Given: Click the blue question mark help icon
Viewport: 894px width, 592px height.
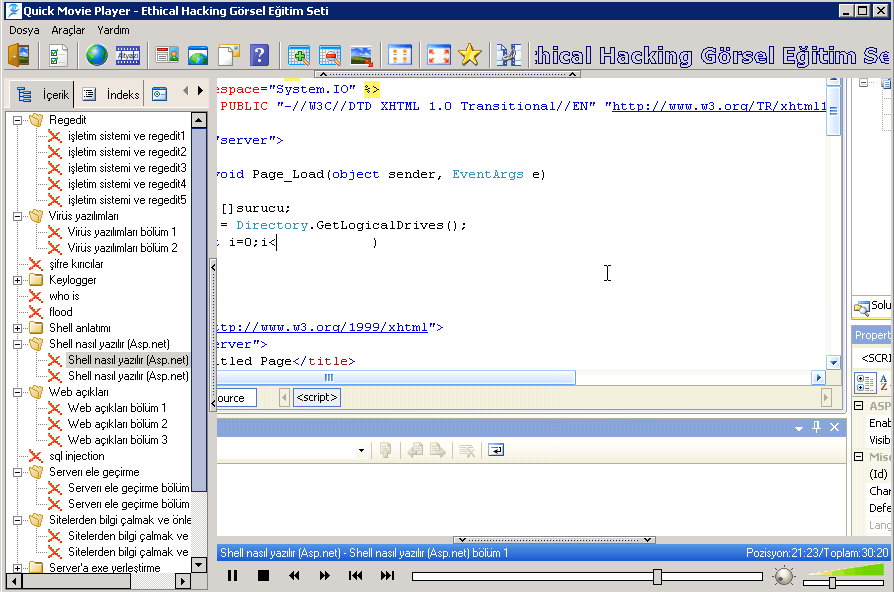Looking at the screenshot, I should pos(259,55).
